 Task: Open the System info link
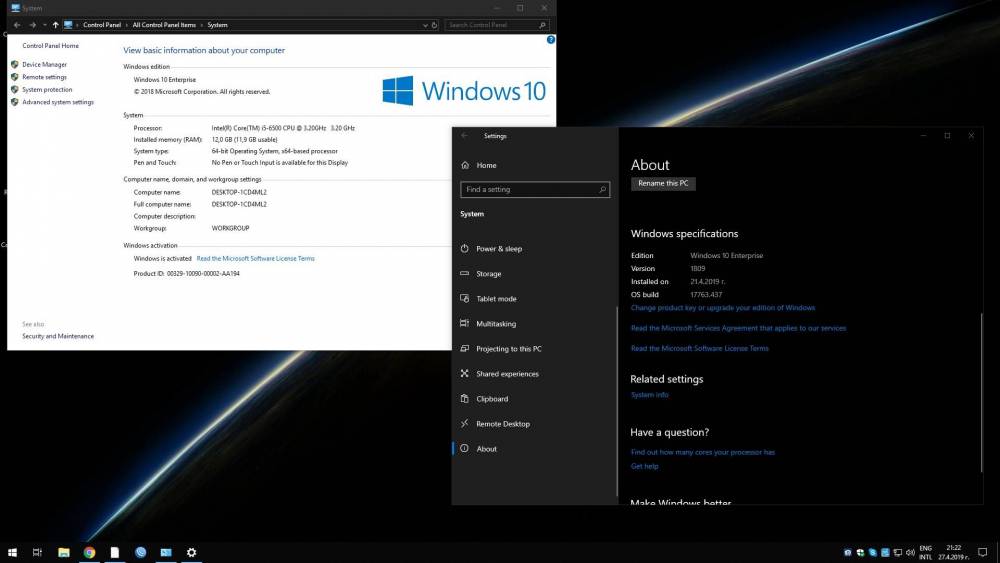649,395
